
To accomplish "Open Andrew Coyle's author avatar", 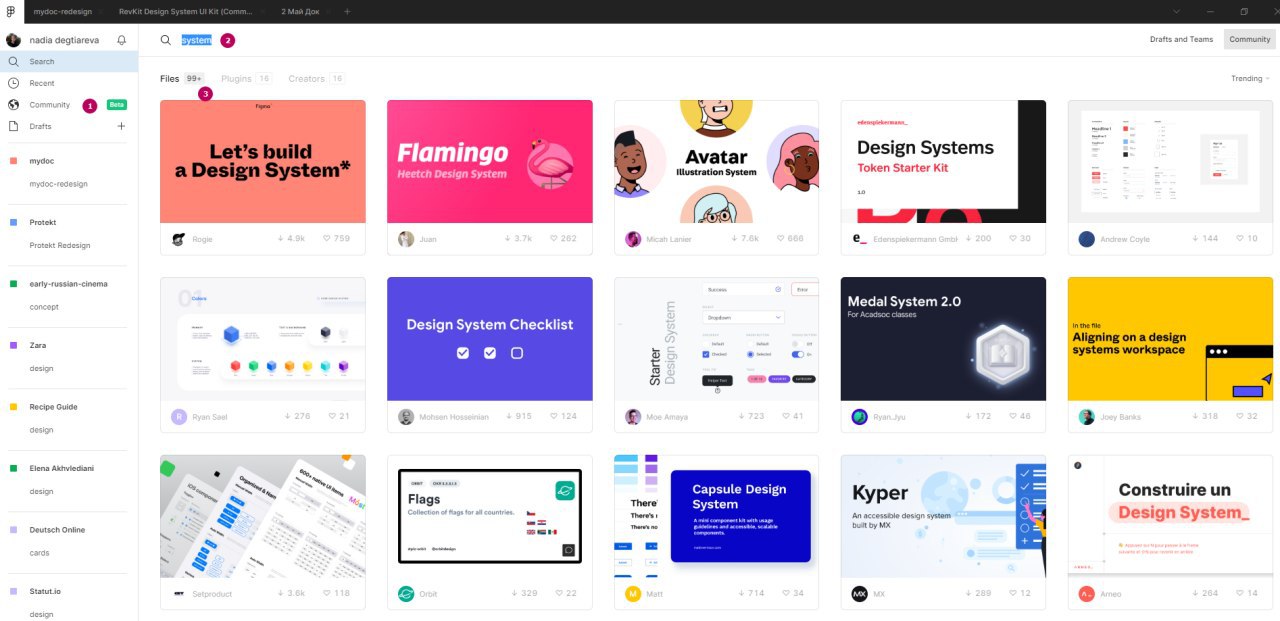I will point(1087,239).
